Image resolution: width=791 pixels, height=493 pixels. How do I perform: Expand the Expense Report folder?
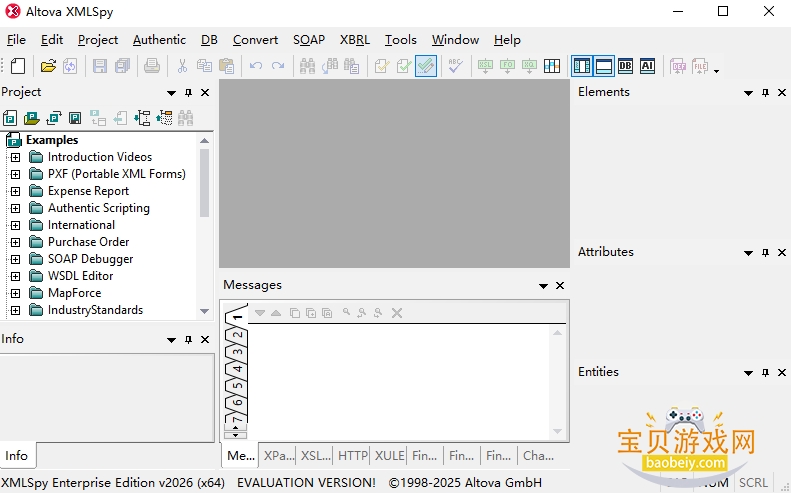(16, 191)
